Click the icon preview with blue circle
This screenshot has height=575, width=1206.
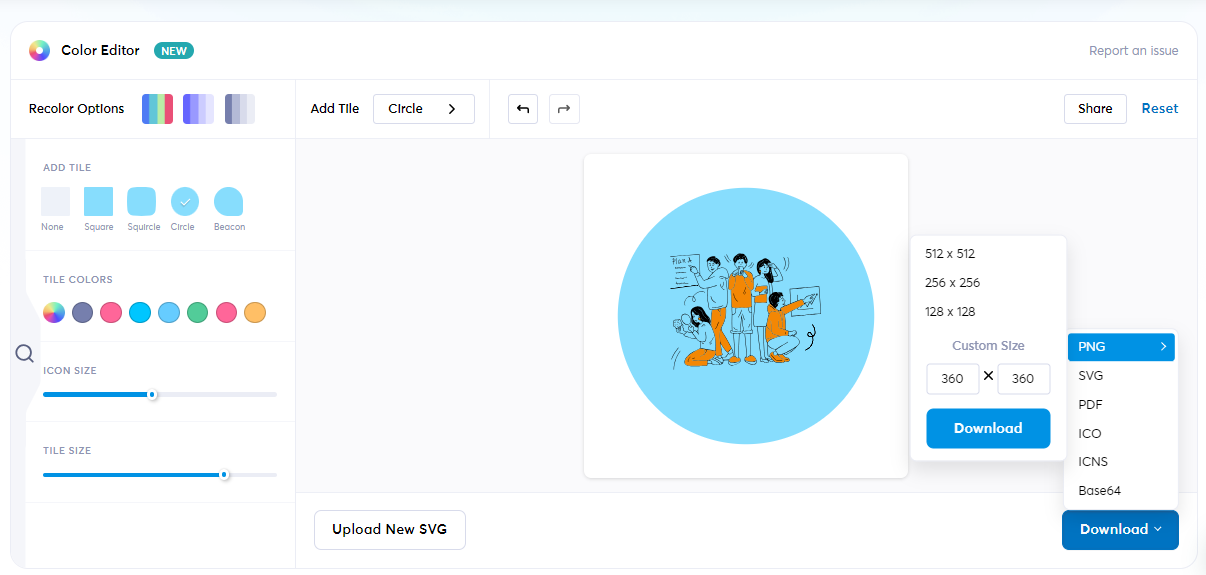pyautogui.click(x=746, y=316)
